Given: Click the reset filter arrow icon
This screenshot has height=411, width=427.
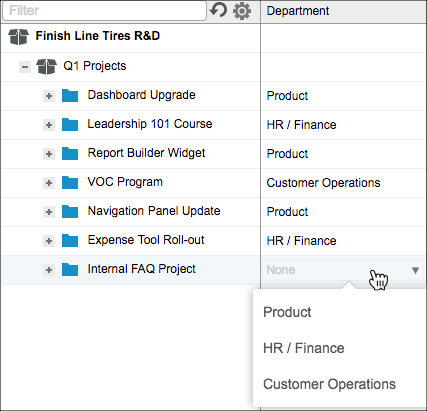Looking at the screenshot, I should 218,10.
